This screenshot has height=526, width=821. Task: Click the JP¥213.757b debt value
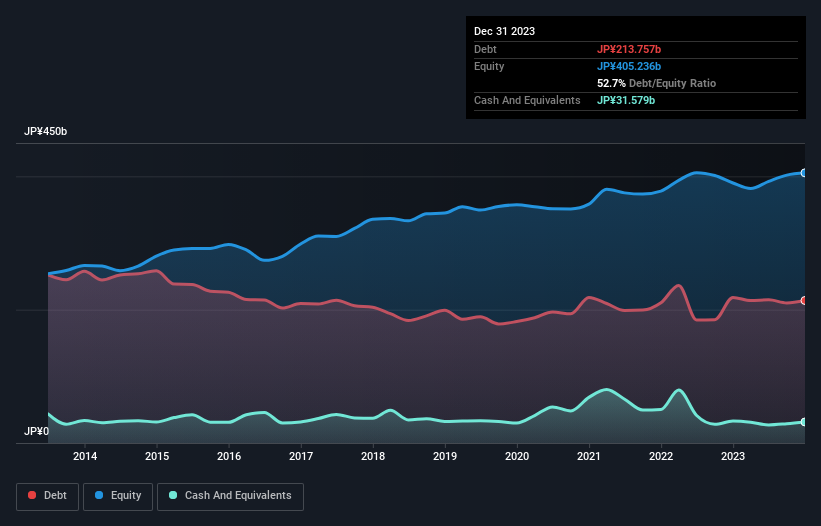click(629, 49)
